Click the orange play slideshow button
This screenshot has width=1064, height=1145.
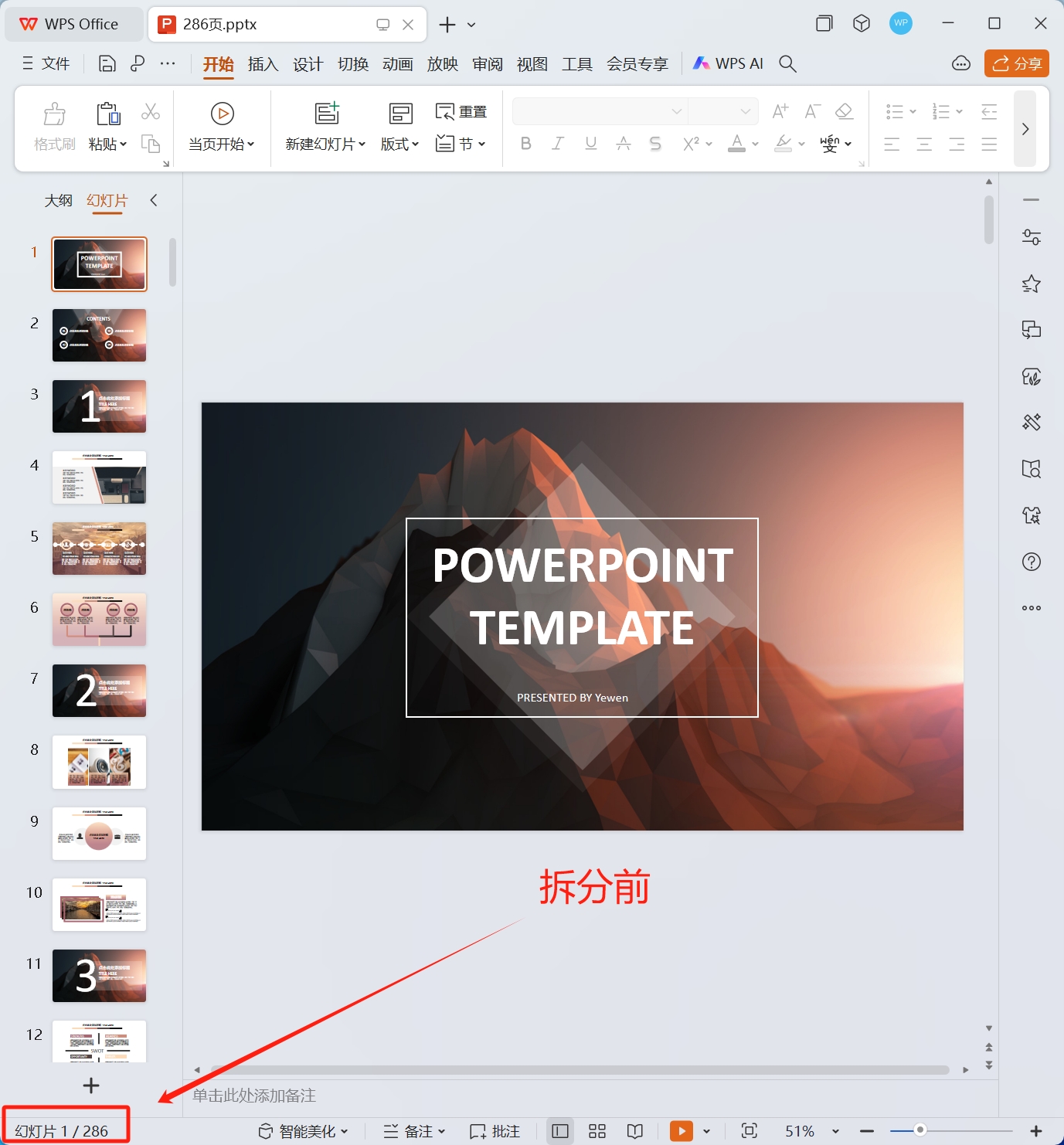tap(681, 1131)
